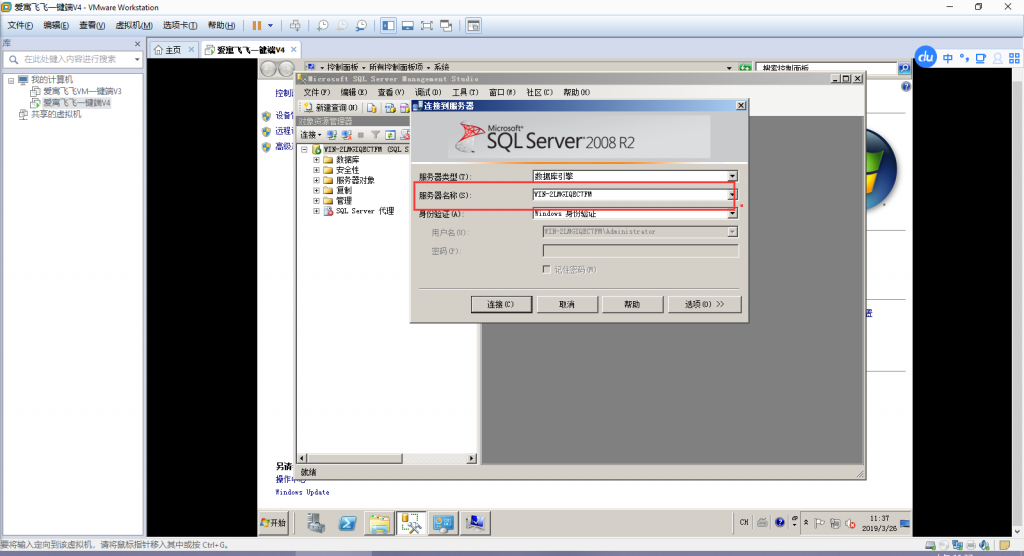Click the connect server icon in Object Explorer
Viewport: 1024px width, 556px height.
click(332, 135)
